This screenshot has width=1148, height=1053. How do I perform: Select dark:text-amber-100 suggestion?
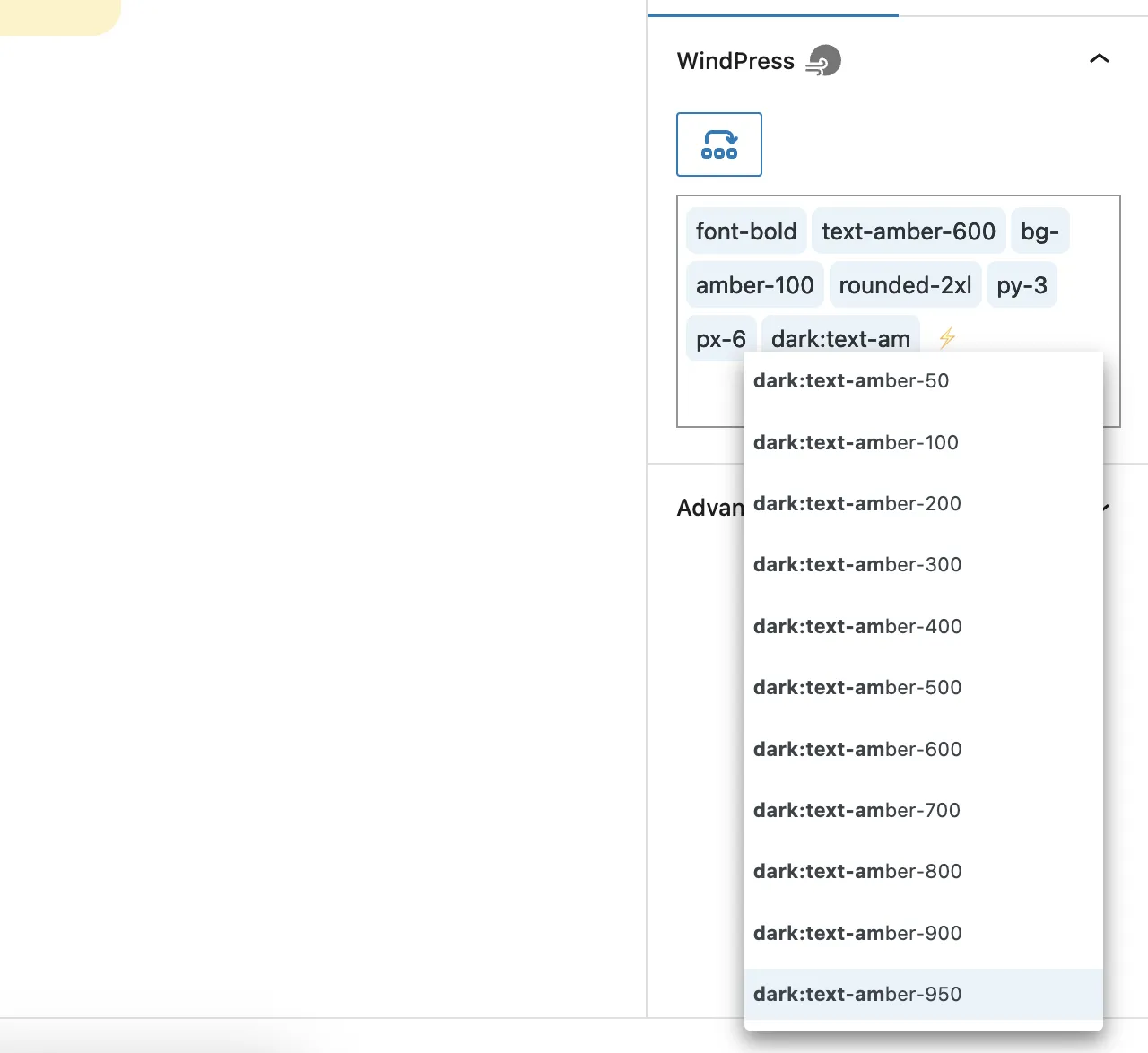coord(924,442)
